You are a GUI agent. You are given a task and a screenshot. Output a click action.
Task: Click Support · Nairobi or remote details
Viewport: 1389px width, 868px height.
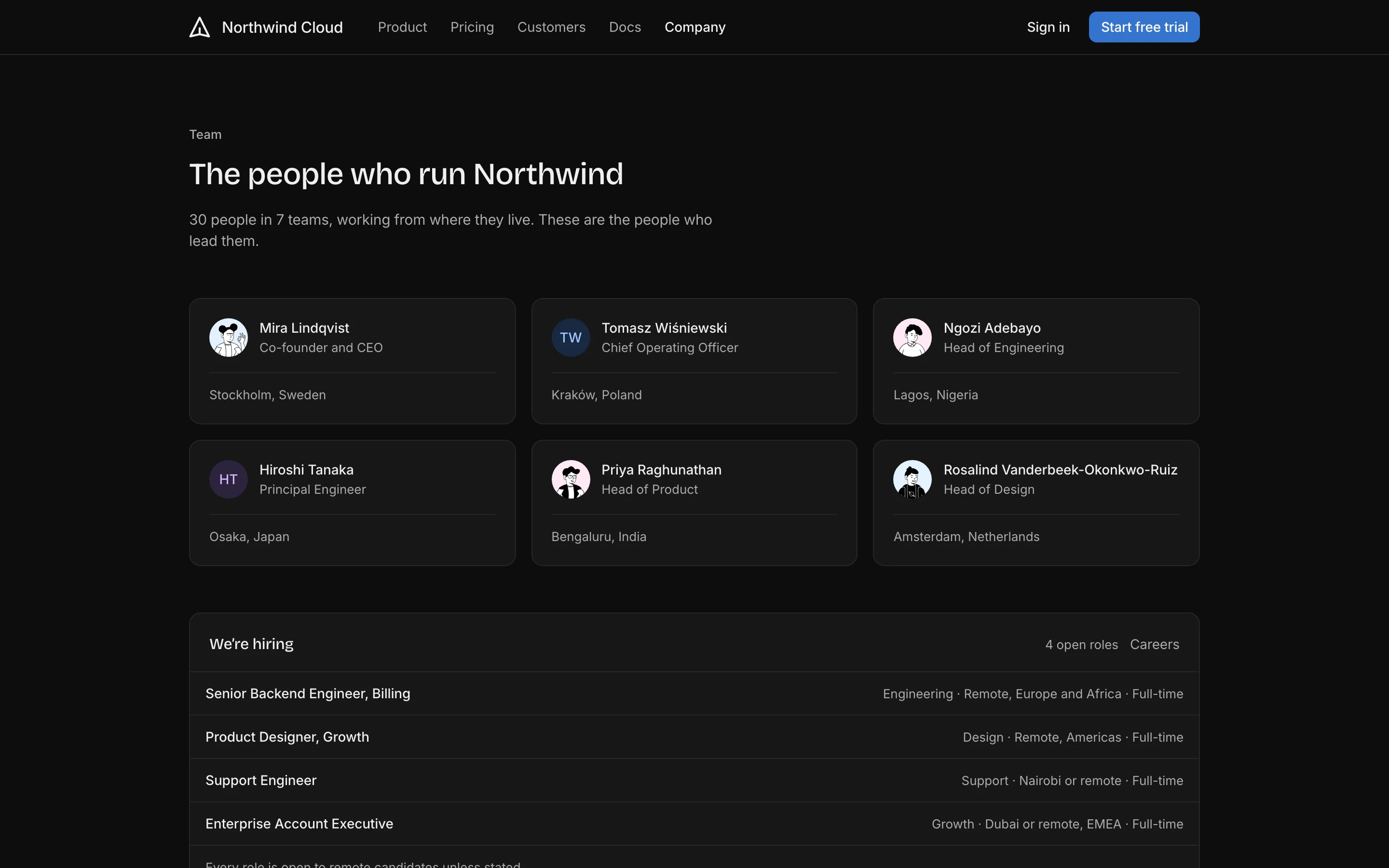(1072, 781)
